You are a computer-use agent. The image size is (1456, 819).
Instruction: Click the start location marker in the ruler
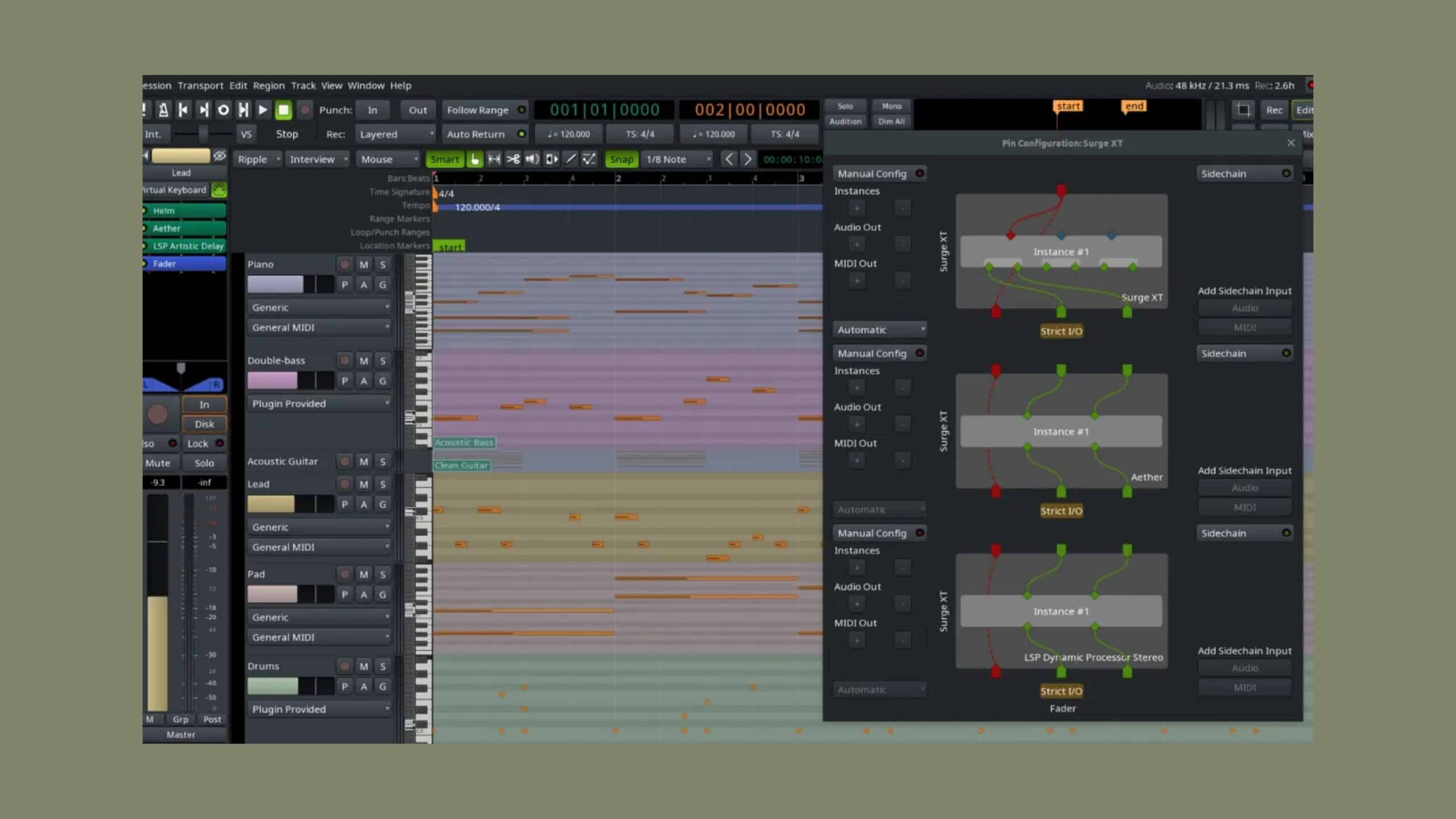click(x=449, y=247)
